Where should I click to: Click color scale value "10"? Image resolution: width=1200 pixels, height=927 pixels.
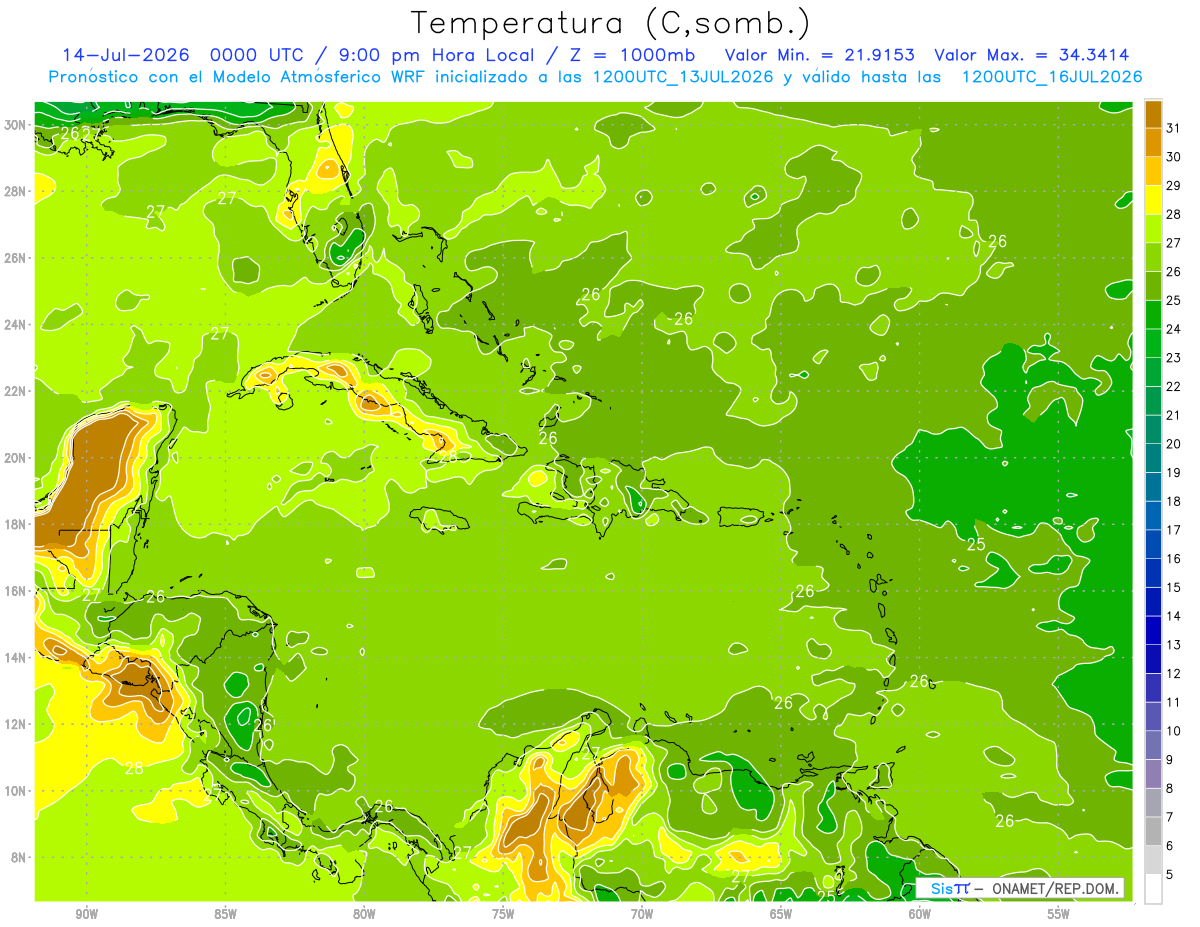click(1174, 730)
